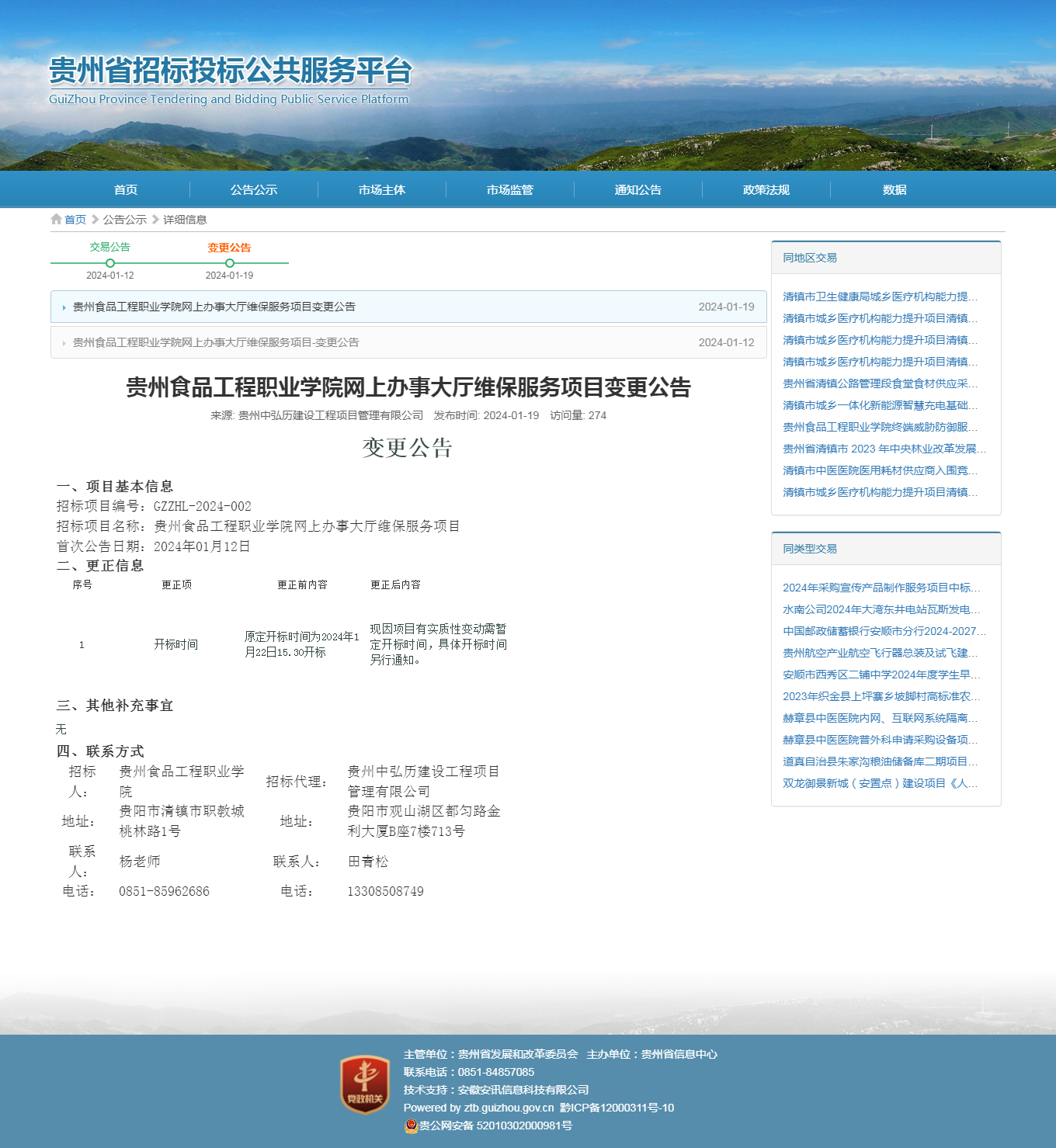The height and width of the screenshot is (1148, 1056).
Task: Open the 政策法规 menu
Action: coord(766,190)
